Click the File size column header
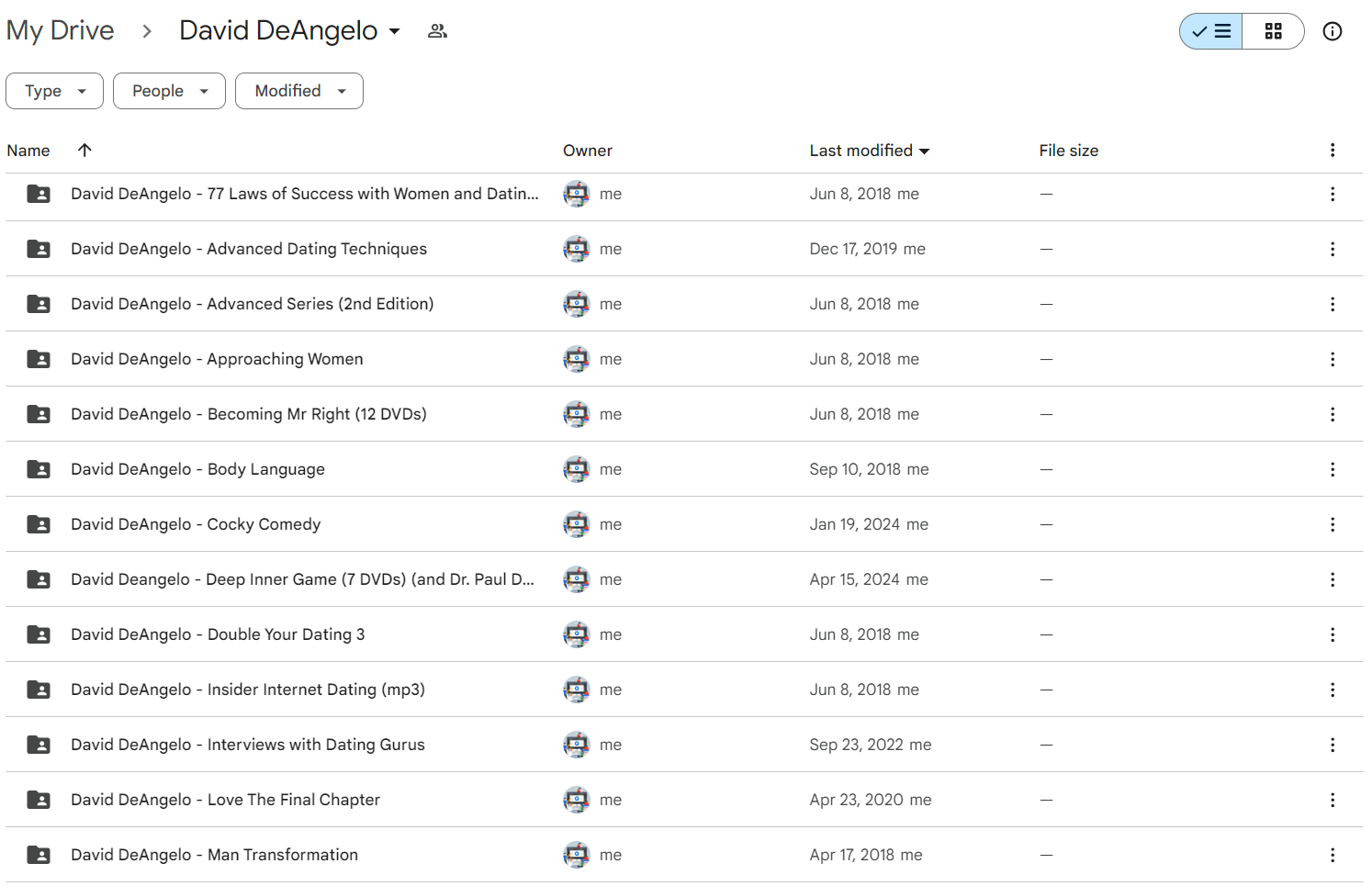Screen dimensions: 1372x886 1069,151
